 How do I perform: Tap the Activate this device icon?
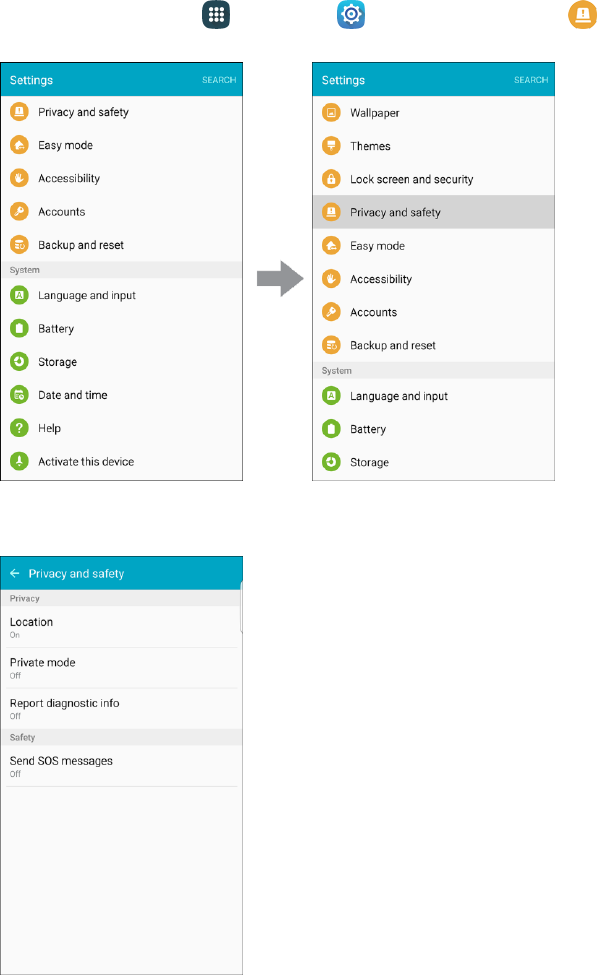[x=19, y=461]
